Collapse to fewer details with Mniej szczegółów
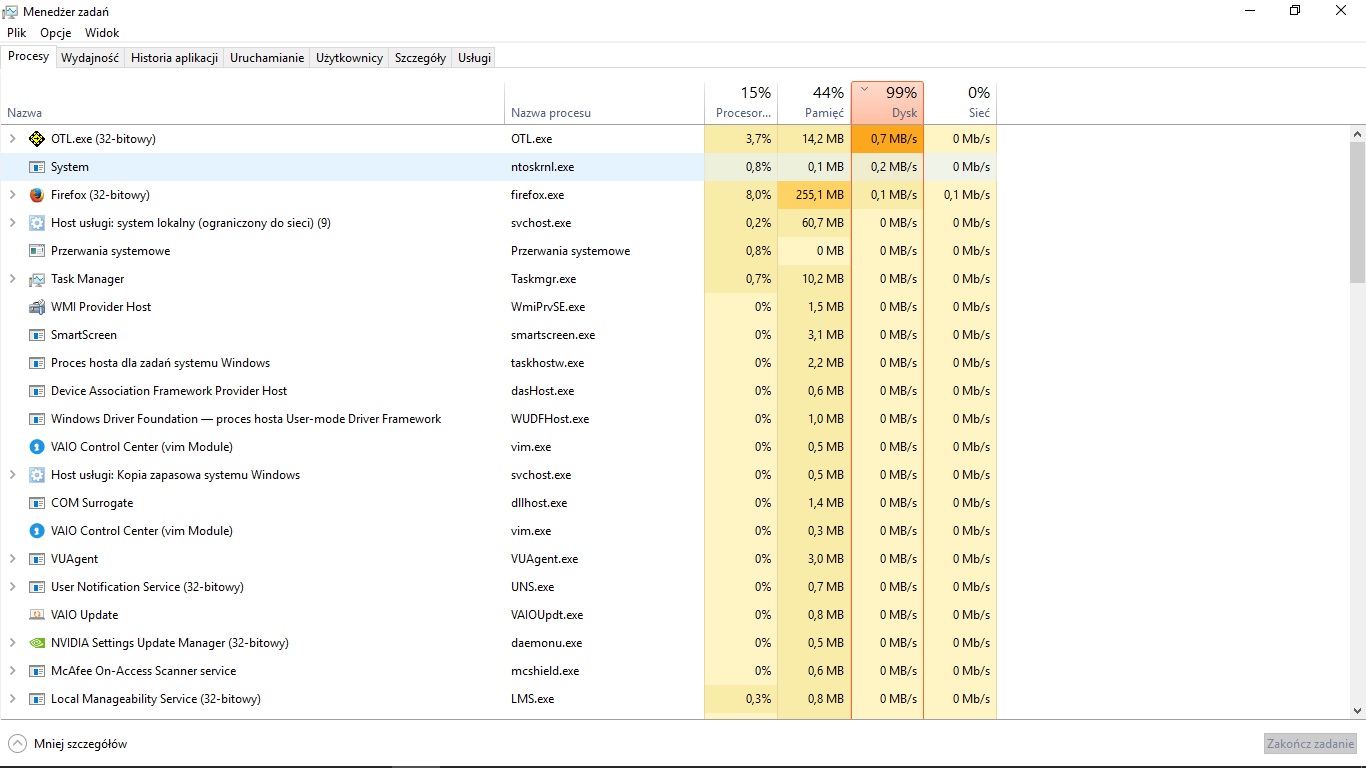Screen dimensions: 1366x768 [x=68, y=744]
